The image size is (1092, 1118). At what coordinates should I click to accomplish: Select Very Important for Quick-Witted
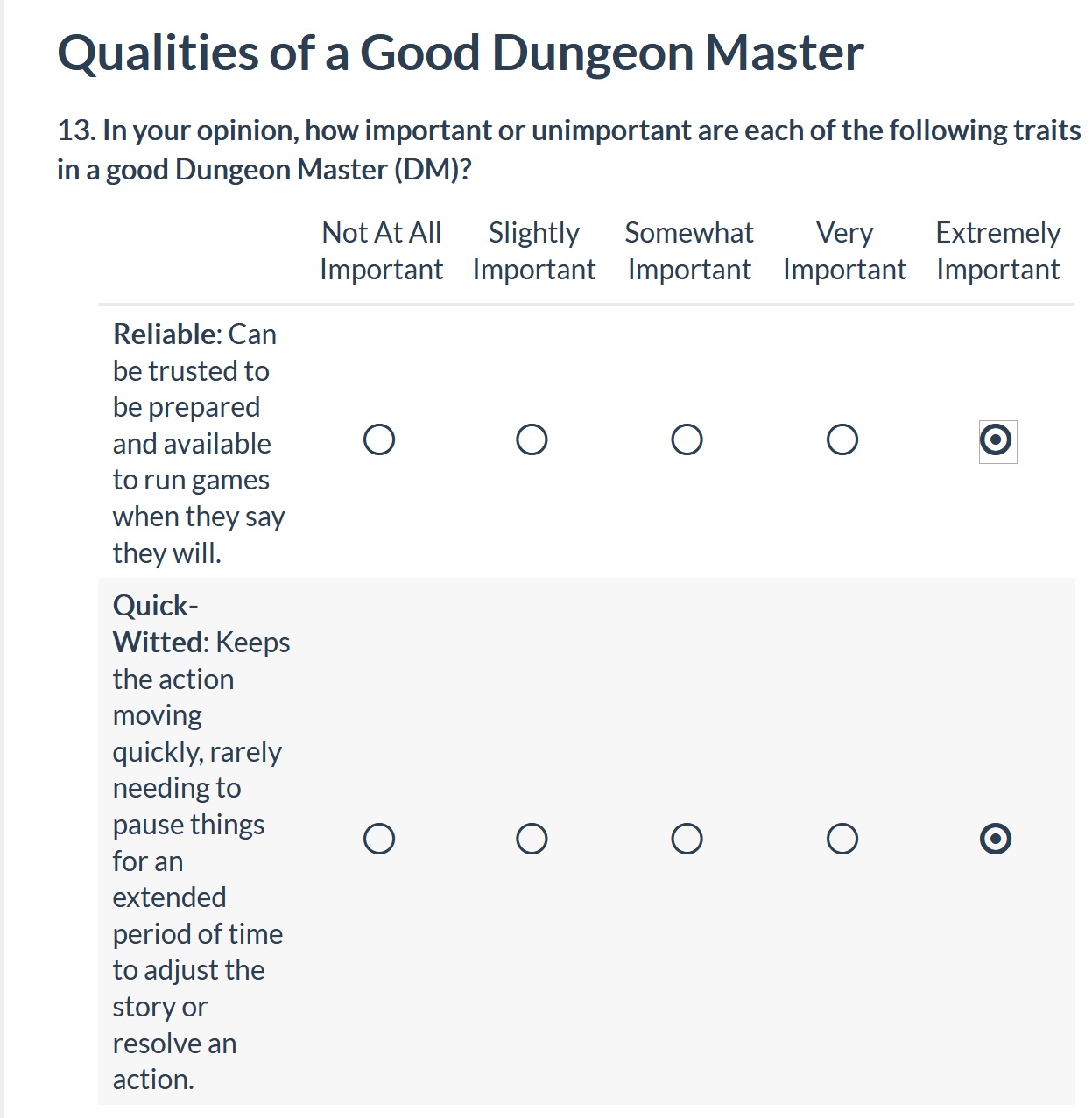coord(842,839)
